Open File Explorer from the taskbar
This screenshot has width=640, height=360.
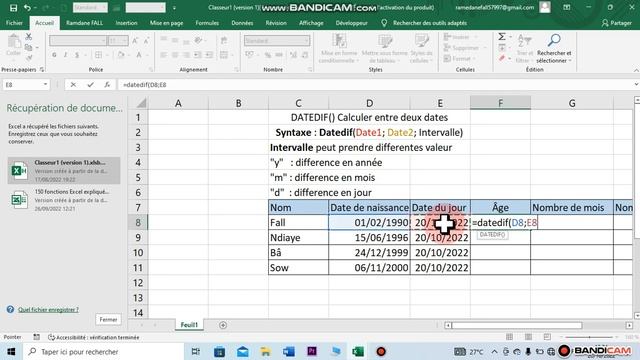265,351
